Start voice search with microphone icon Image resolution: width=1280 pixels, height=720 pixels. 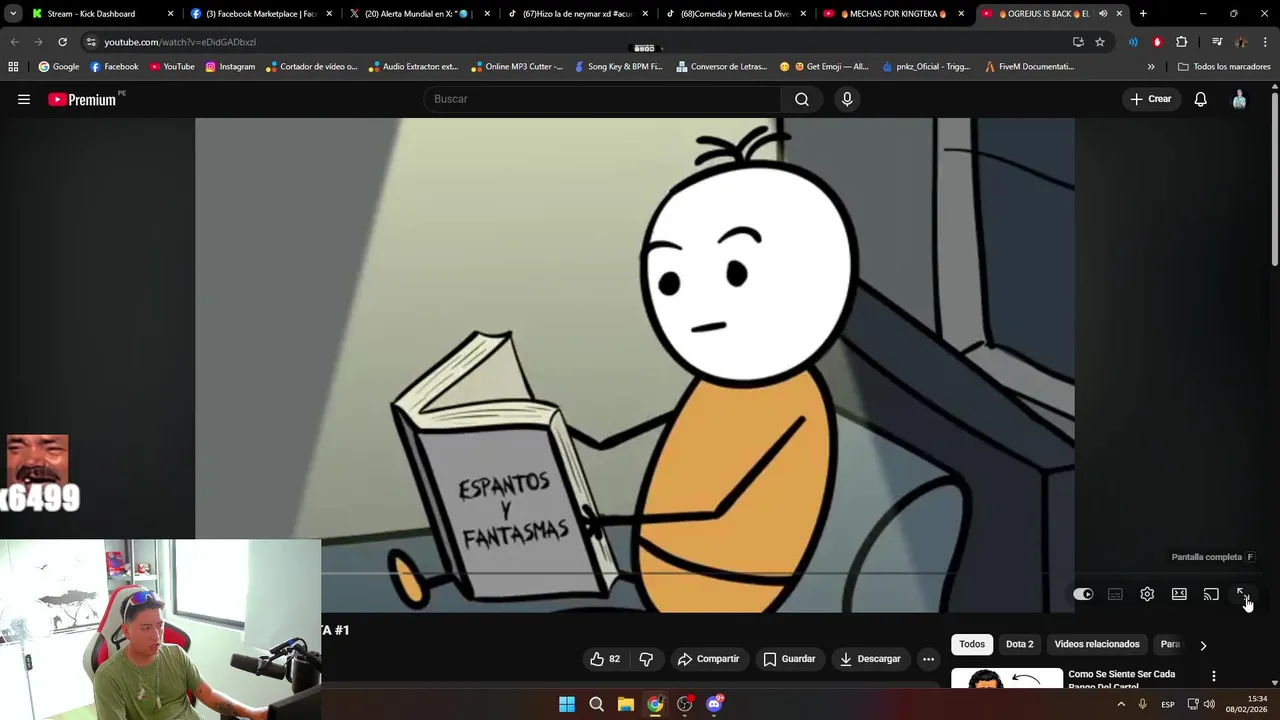(847, 99)
